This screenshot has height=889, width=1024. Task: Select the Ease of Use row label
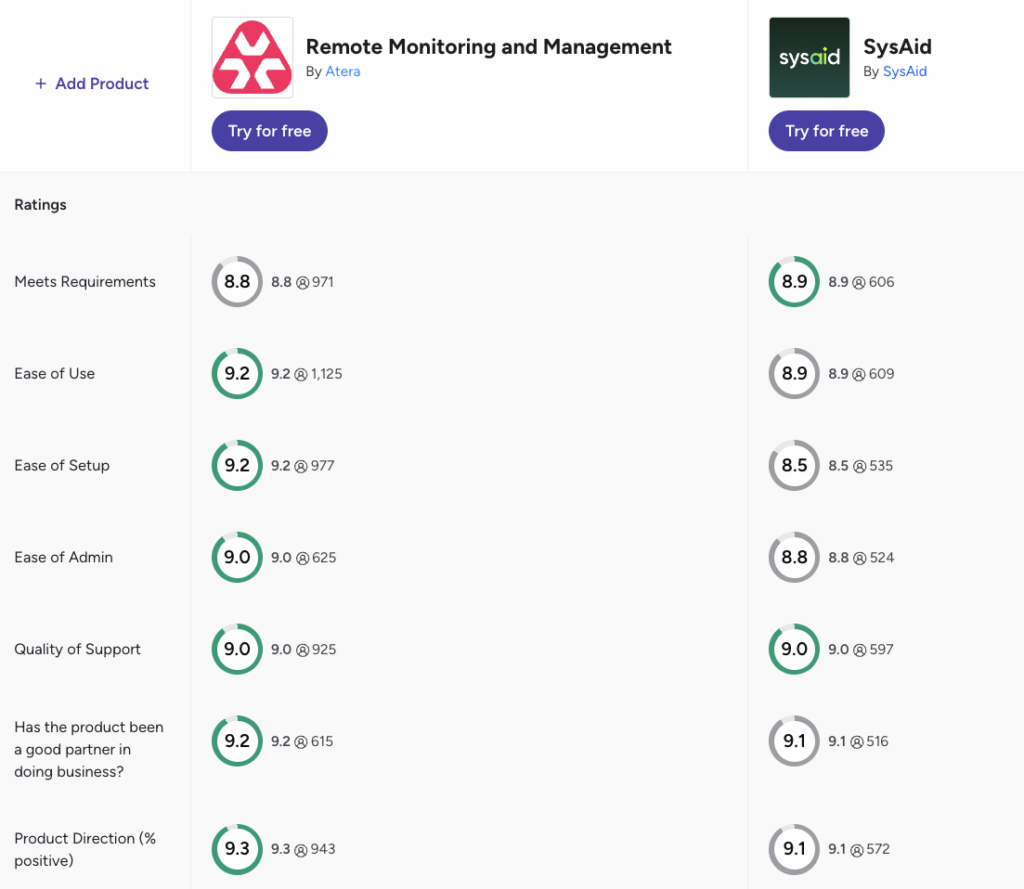click(x=55, y=374)
